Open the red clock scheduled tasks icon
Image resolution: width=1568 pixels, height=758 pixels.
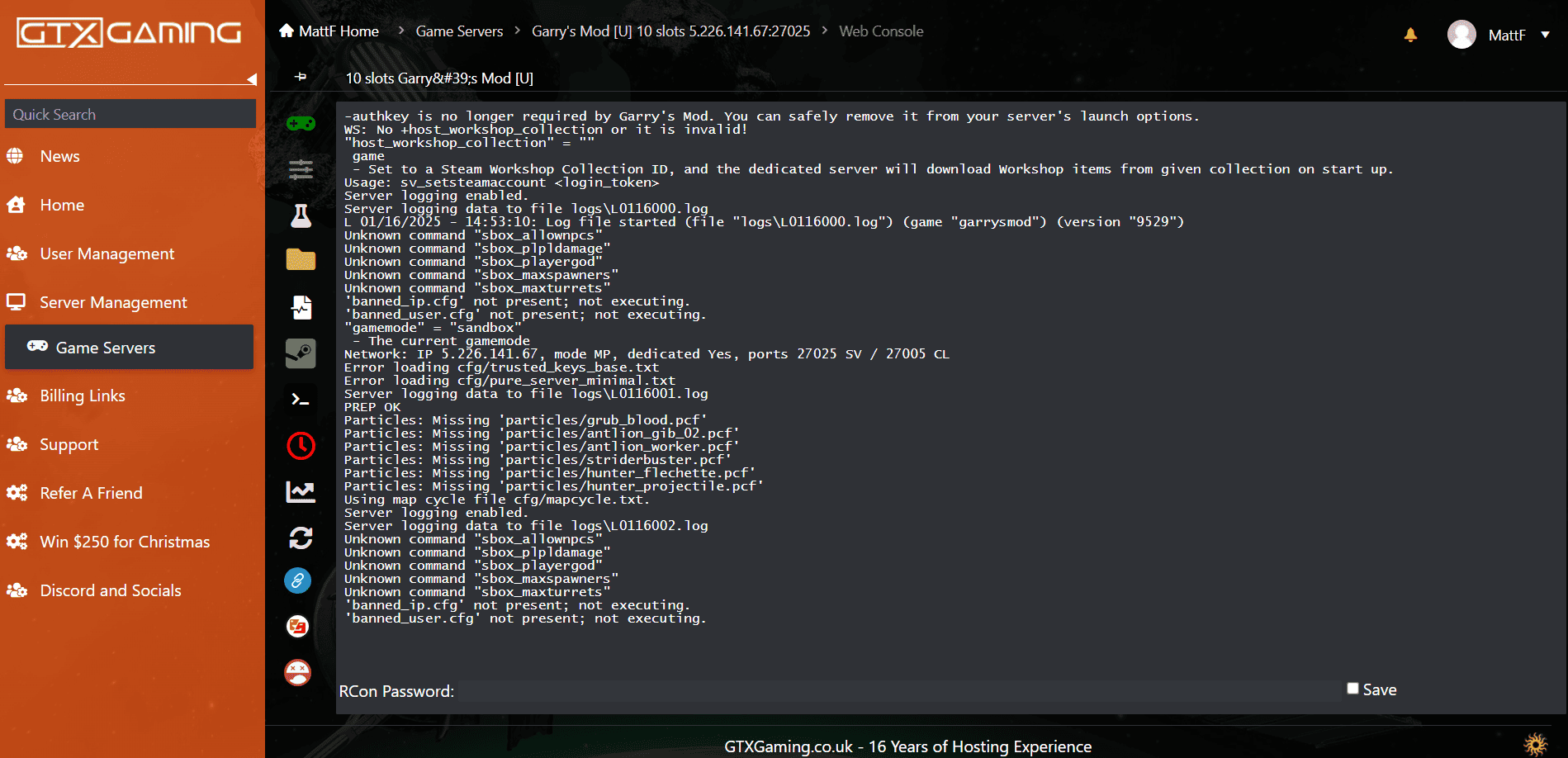301,446
